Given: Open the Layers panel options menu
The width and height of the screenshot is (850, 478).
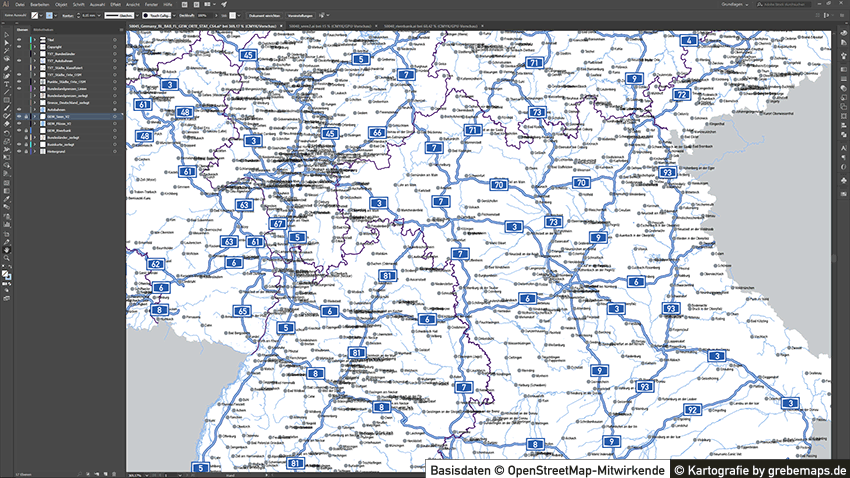Looking at the screenshot, I should (x=121, y=32).
